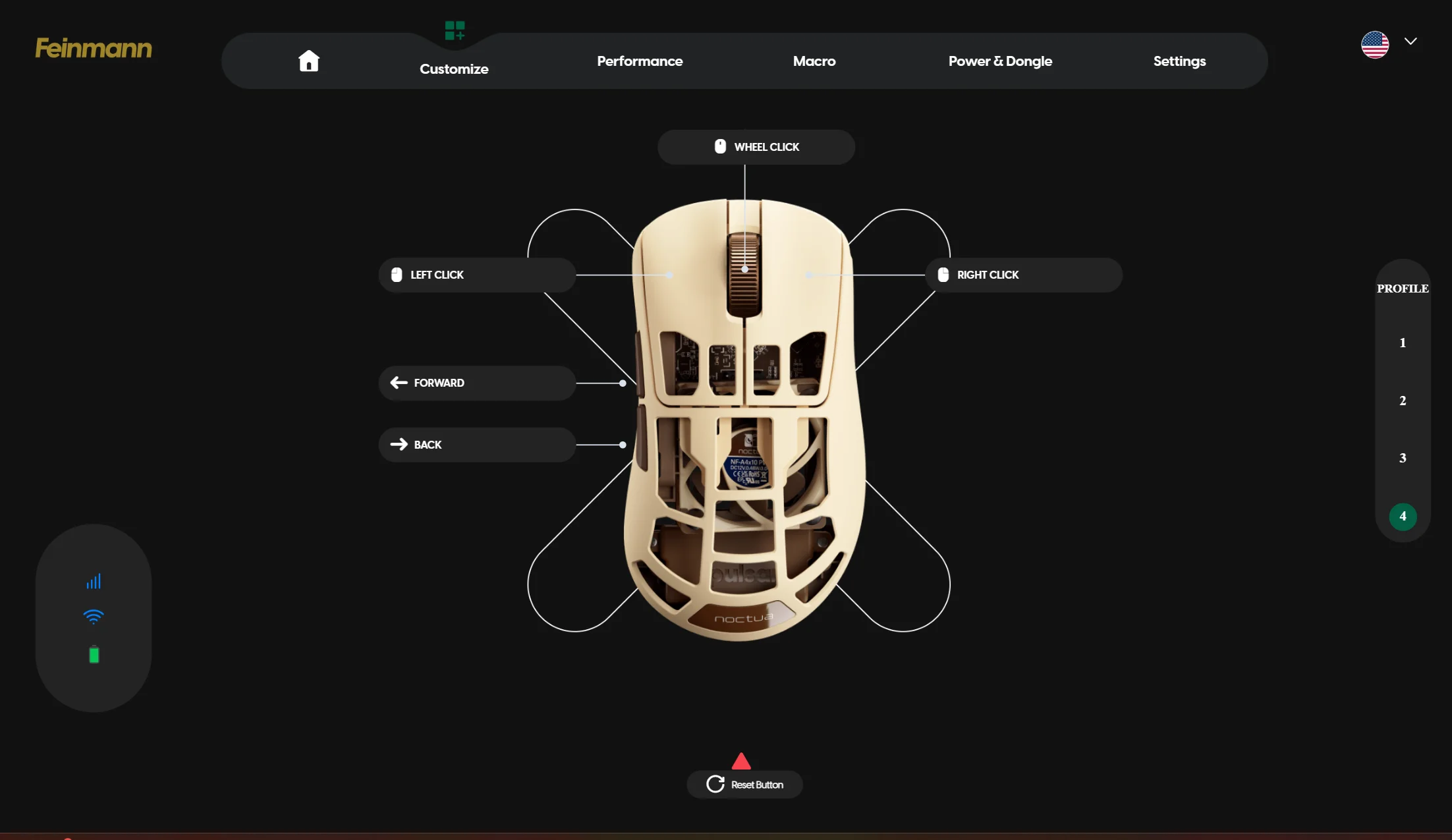Click the mouse icon beside Left Click
1452x840 pixels.
tap(397, 275)
